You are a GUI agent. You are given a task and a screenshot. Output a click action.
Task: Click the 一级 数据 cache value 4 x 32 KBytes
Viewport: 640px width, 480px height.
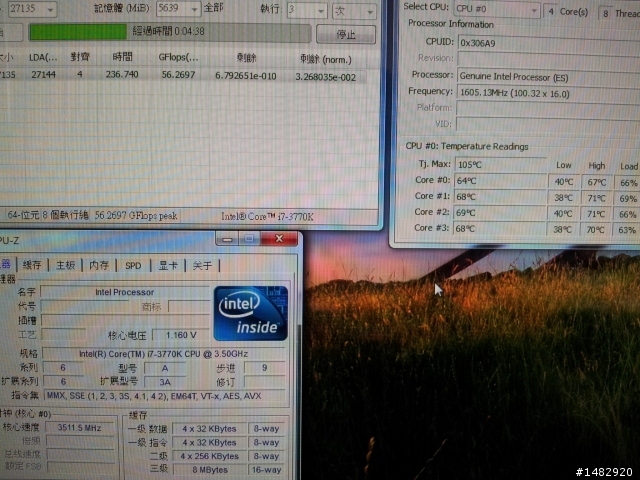pos(209,429)
